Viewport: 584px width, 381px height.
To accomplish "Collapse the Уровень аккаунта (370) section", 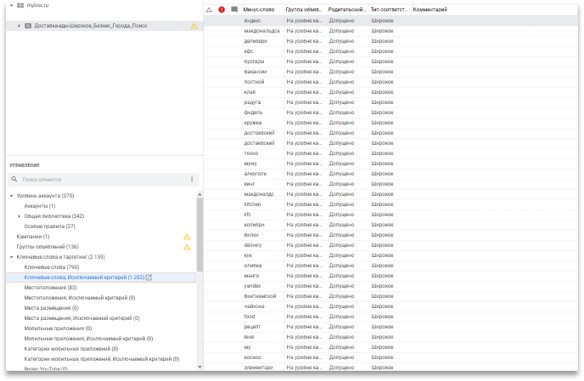I will click(x=12, y=196).
